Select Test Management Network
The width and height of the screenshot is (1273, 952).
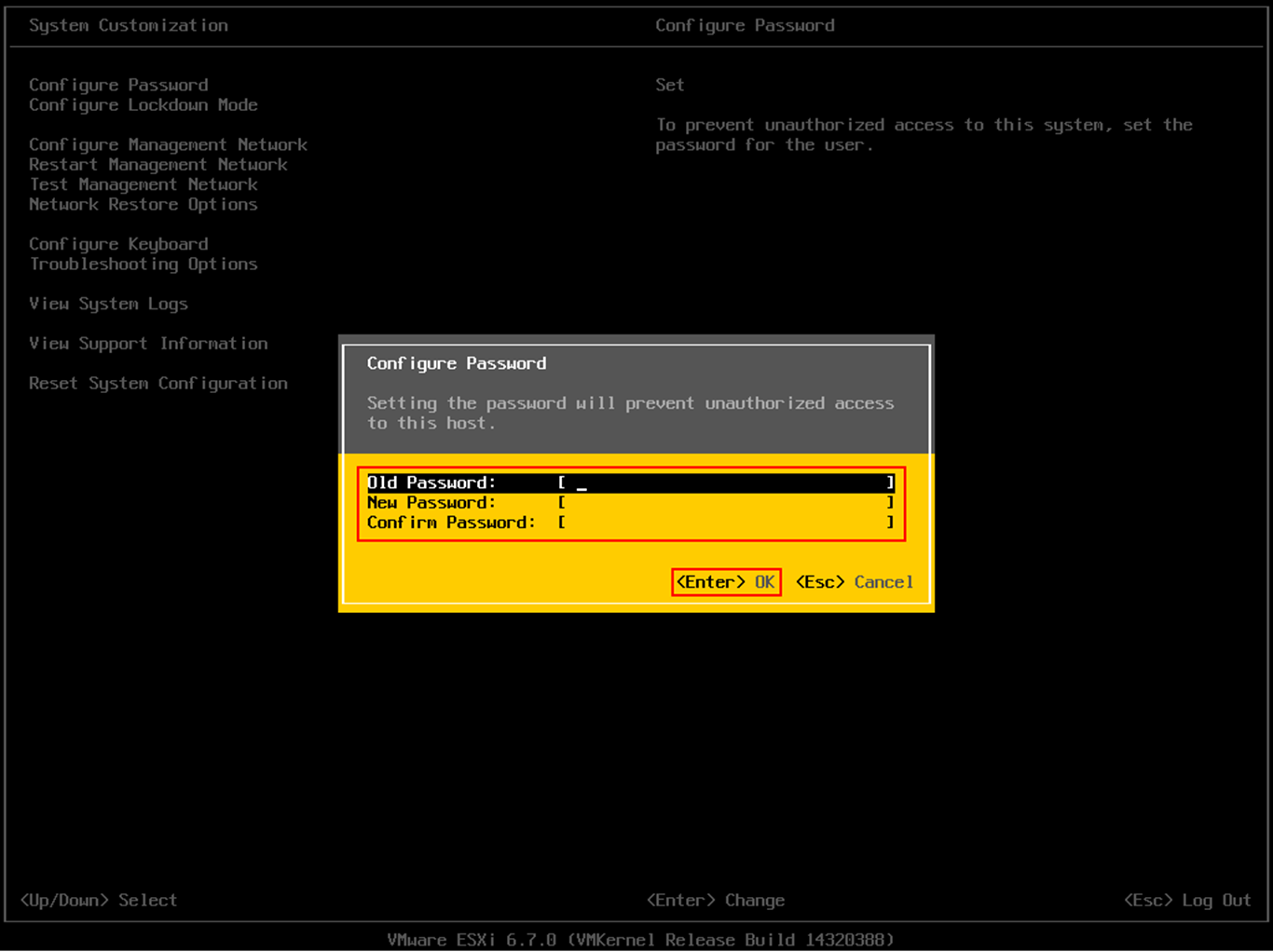144,184
